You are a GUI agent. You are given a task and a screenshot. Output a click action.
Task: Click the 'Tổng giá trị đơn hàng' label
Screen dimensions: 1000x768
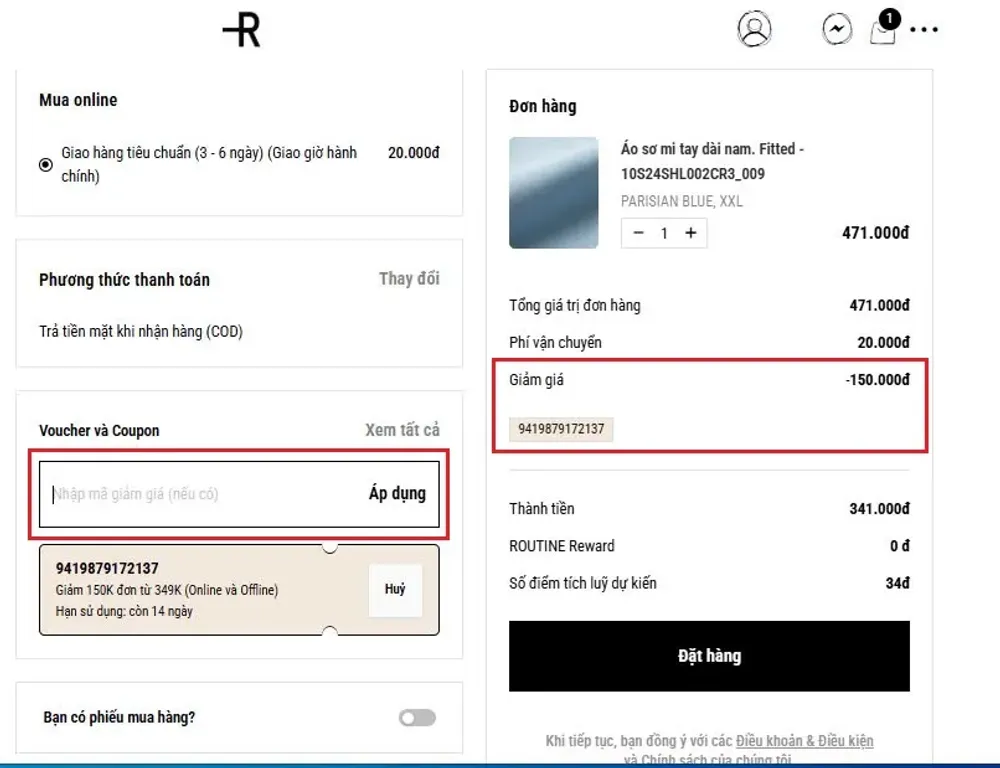(x=575, y=306)
